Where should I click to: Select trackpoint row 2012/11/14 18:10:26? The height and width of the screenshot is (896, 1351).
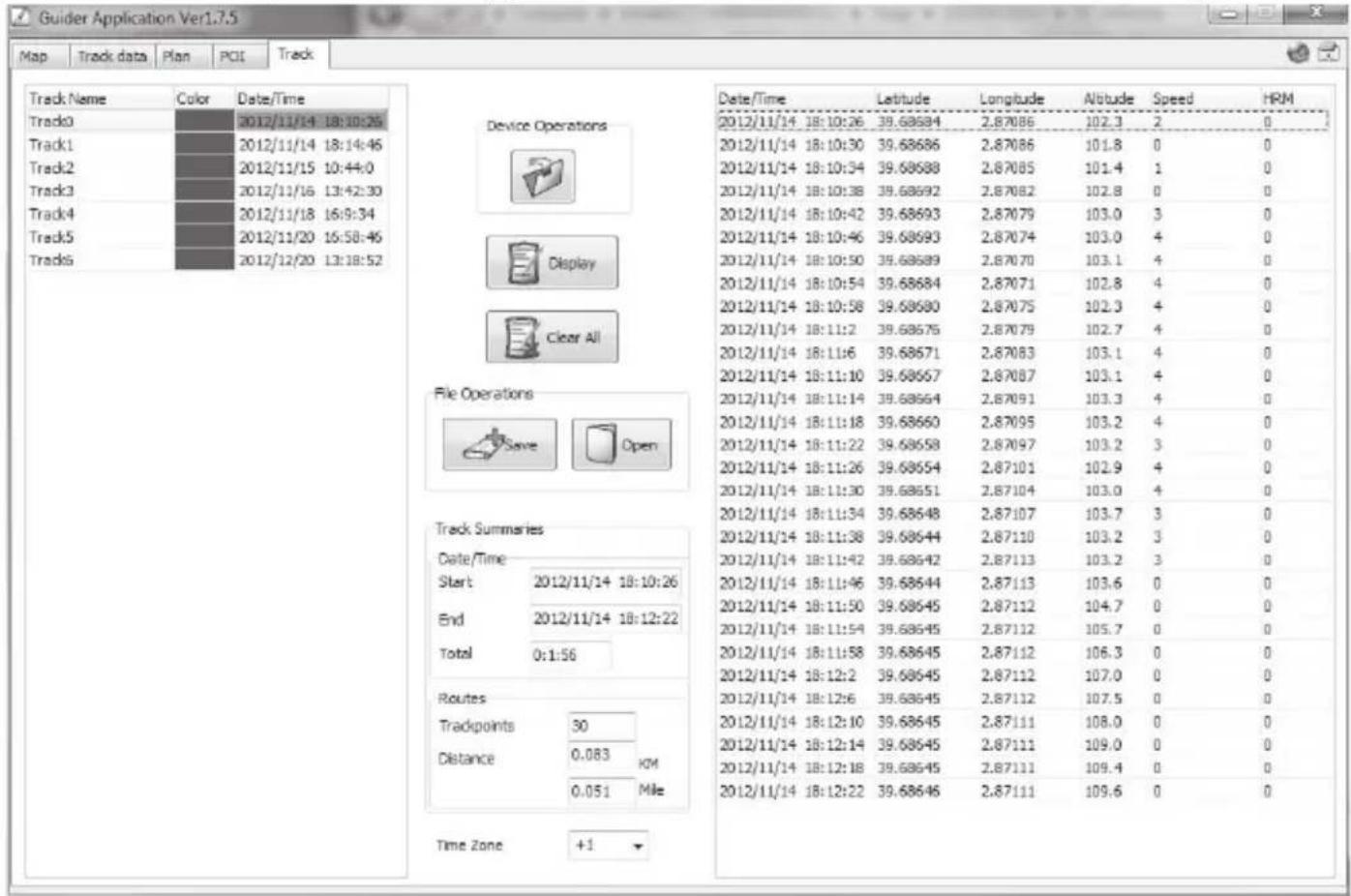[x=1023, y=122]
